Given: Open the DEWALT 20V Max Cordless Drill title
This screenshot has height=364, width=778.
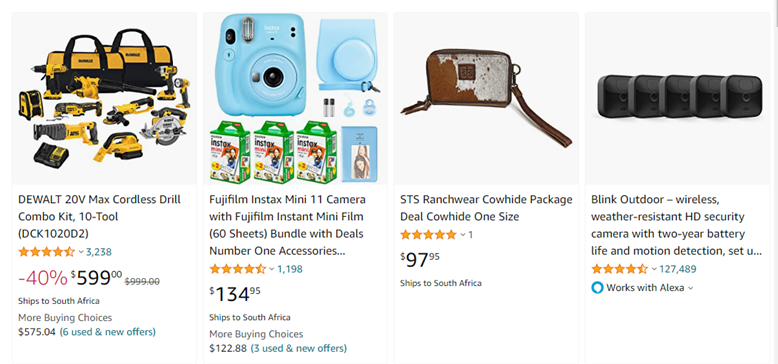Looking at the screenshot, I should pyautogui.click(x=100, y=217).
